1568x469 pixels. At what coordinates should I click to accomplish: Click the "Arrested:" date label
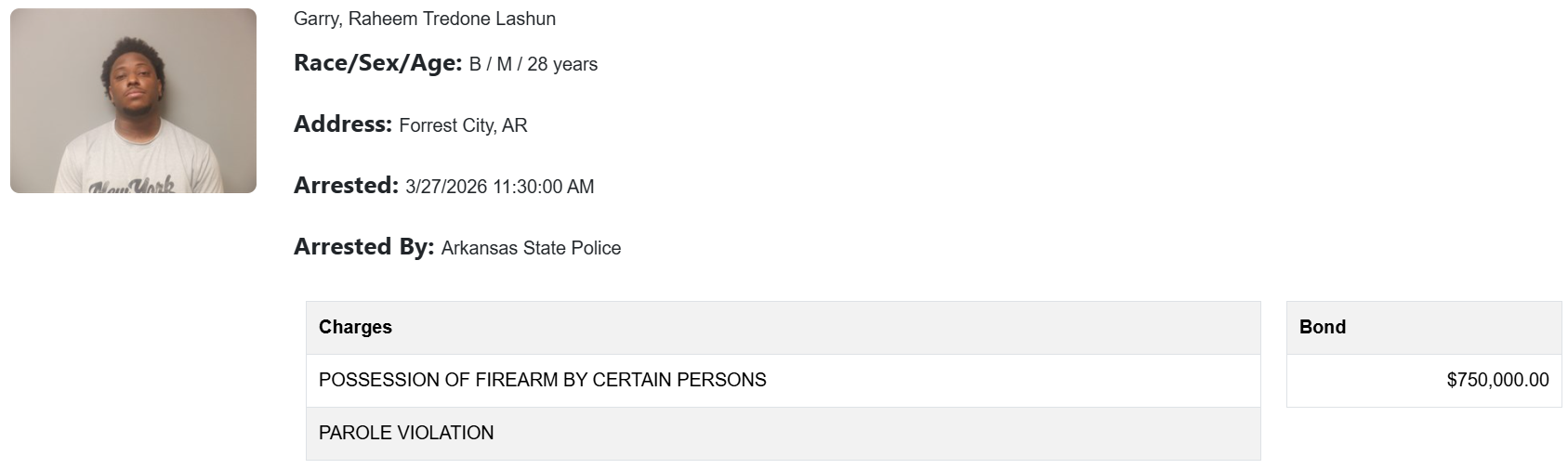(346, 186)
